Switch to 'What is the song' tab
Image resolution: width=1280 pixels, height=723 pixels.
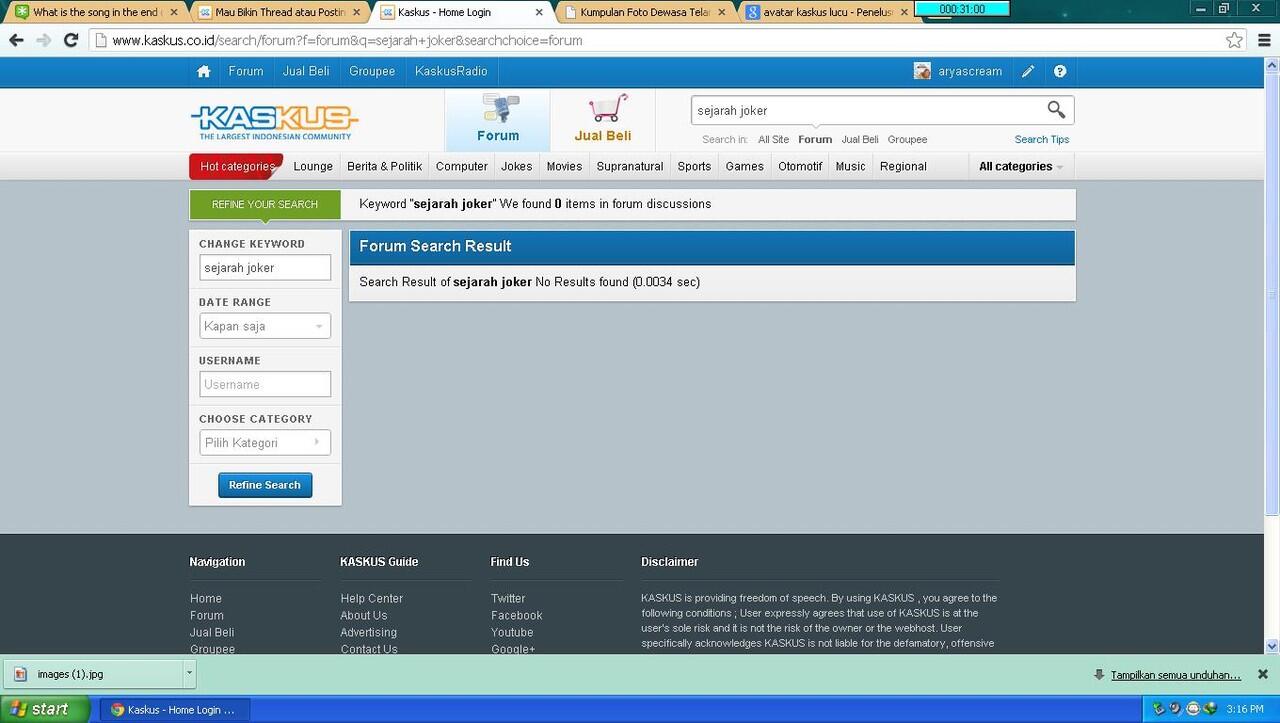95,13
